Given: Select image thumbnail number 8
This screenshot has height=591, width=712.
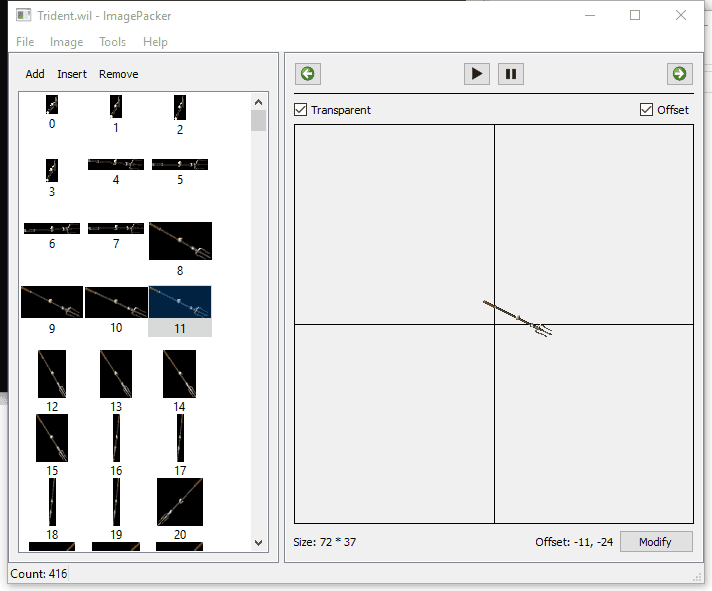Looking at the screenshot, I should click(180, 242).
